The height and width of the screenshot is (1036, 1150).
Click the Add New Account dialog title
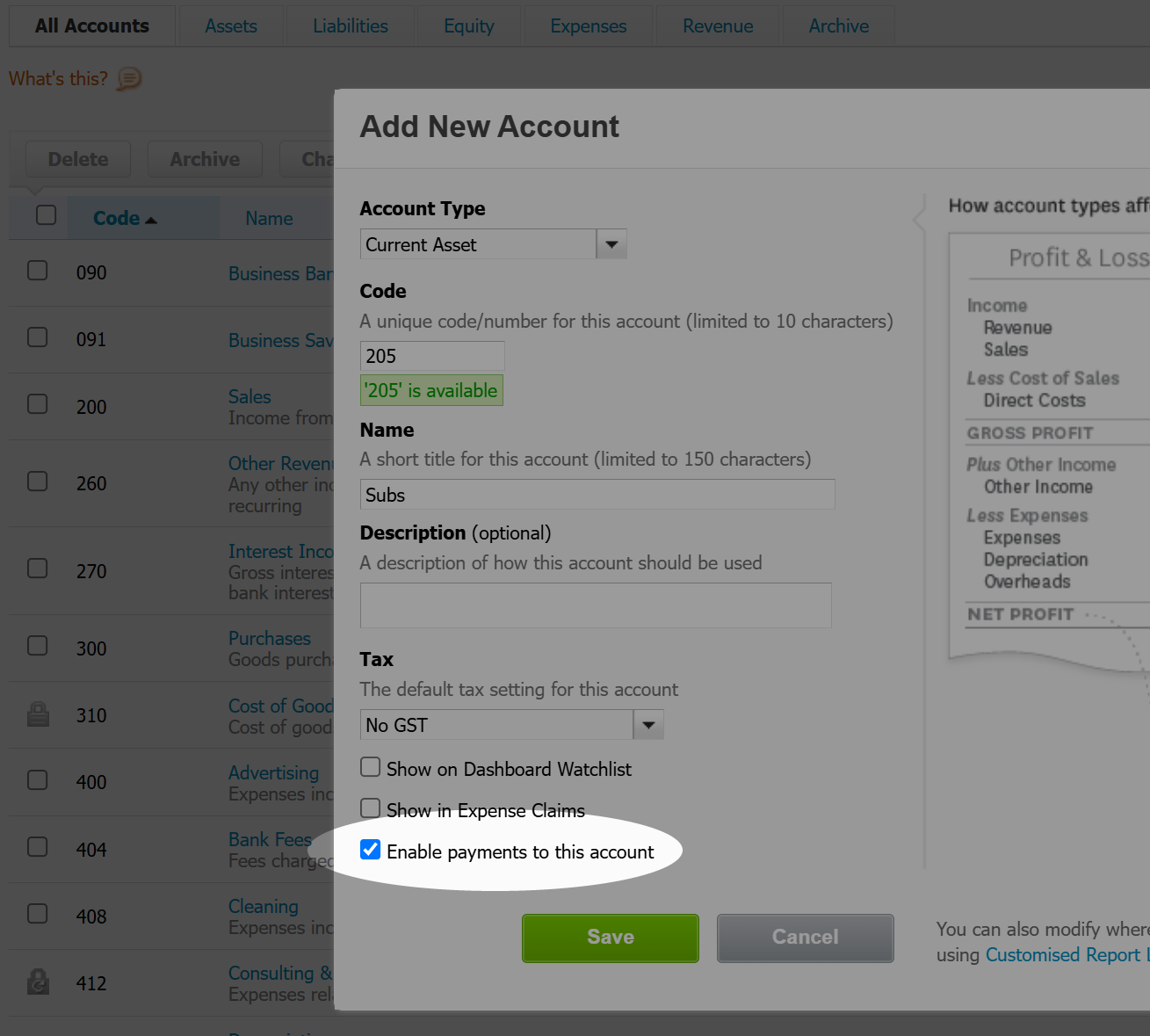(x=489, y=127)
